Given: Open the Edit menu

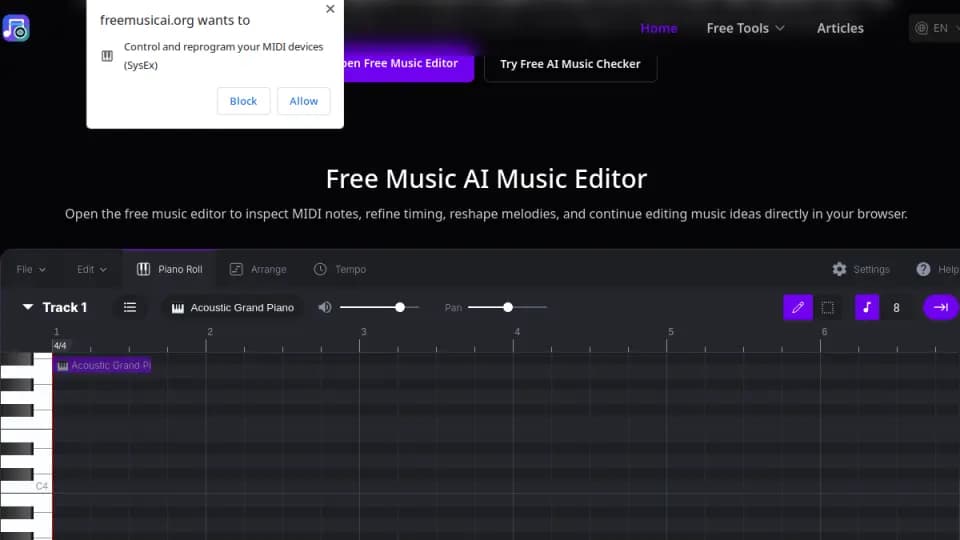Looking at the screenshot, I should click(x=91, y=269).
